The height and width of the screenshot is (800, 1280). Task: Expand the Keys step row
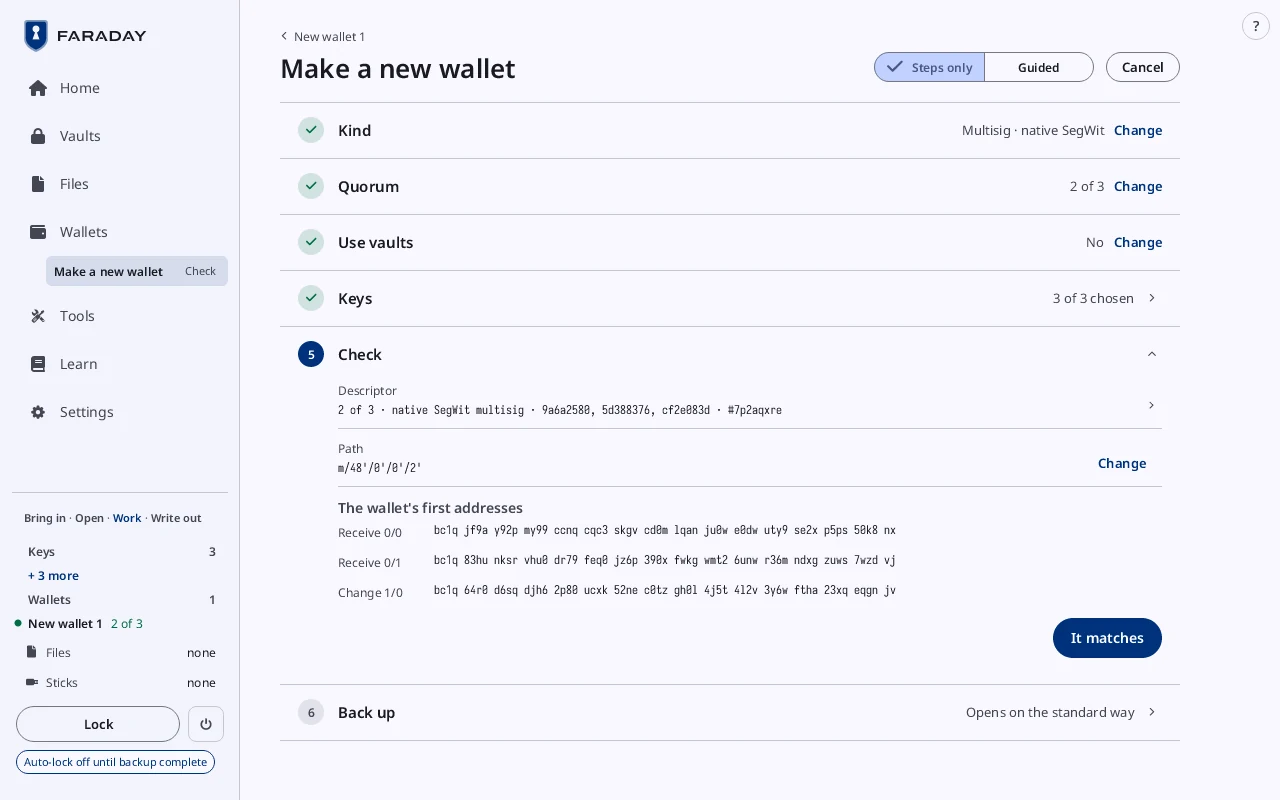coord(730,298)
